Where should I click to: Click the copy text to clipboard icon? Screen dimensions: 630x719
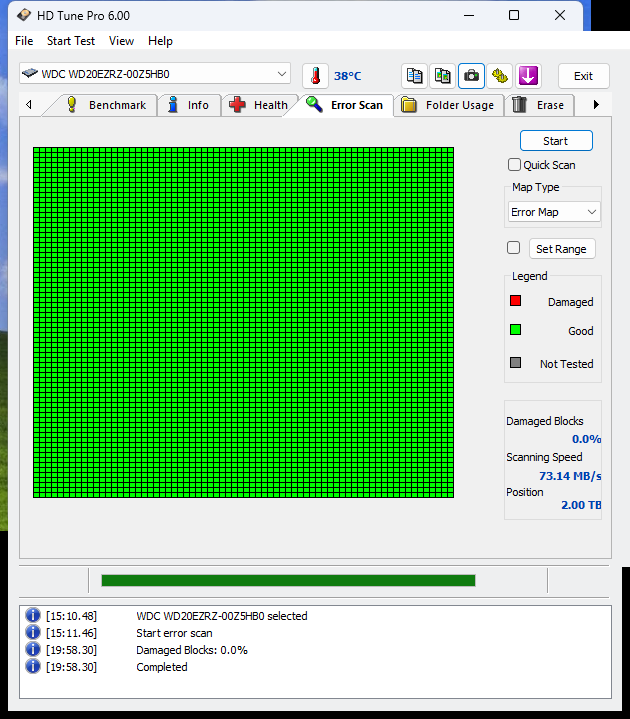pos(415,76)
